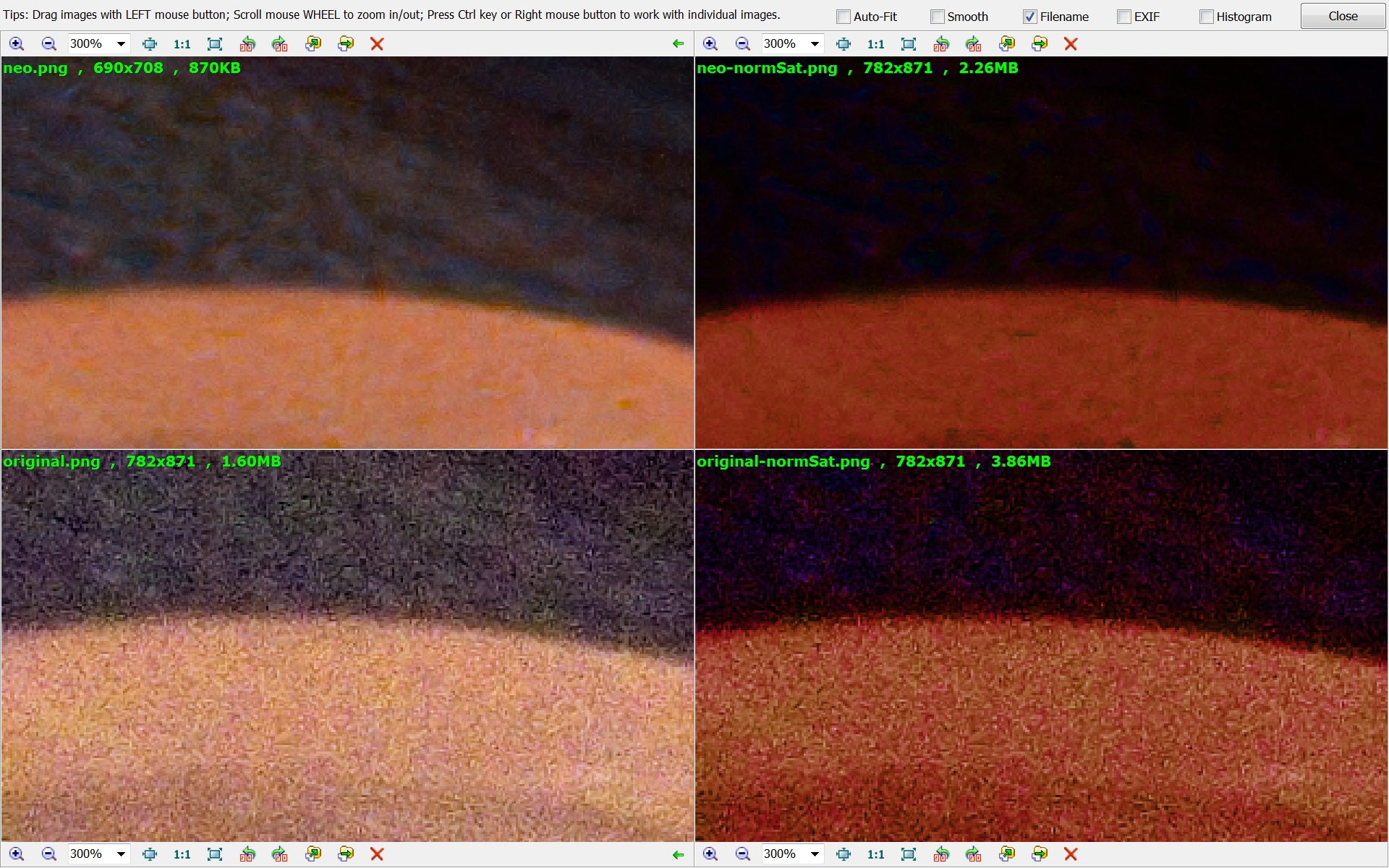Rotate the neo.png image left
The width and height of the screenshot is (1389, 868).
pos(247,44)
